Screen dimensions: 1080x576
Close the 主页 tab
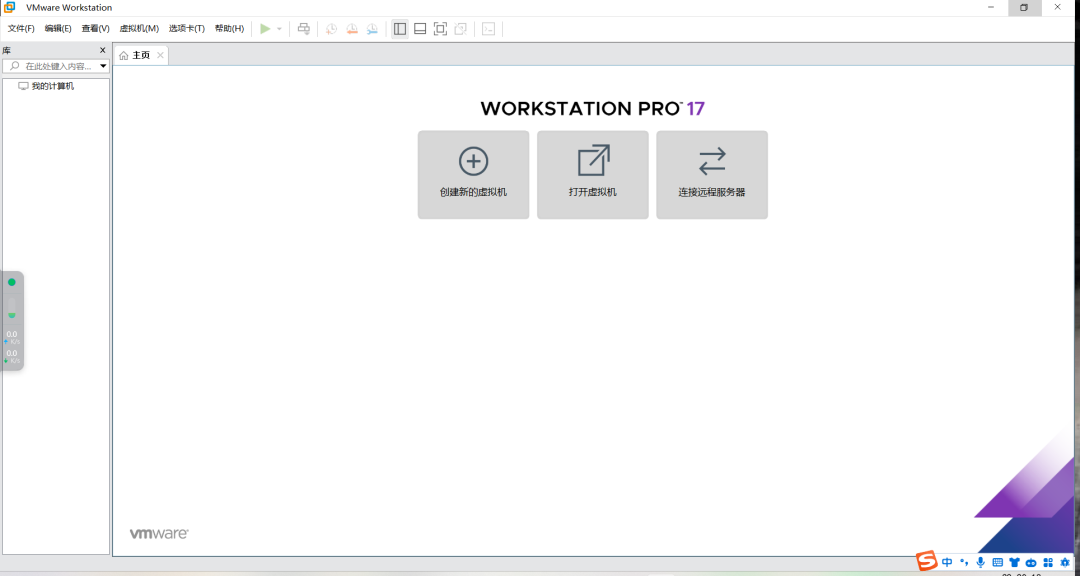coord(160,55)
